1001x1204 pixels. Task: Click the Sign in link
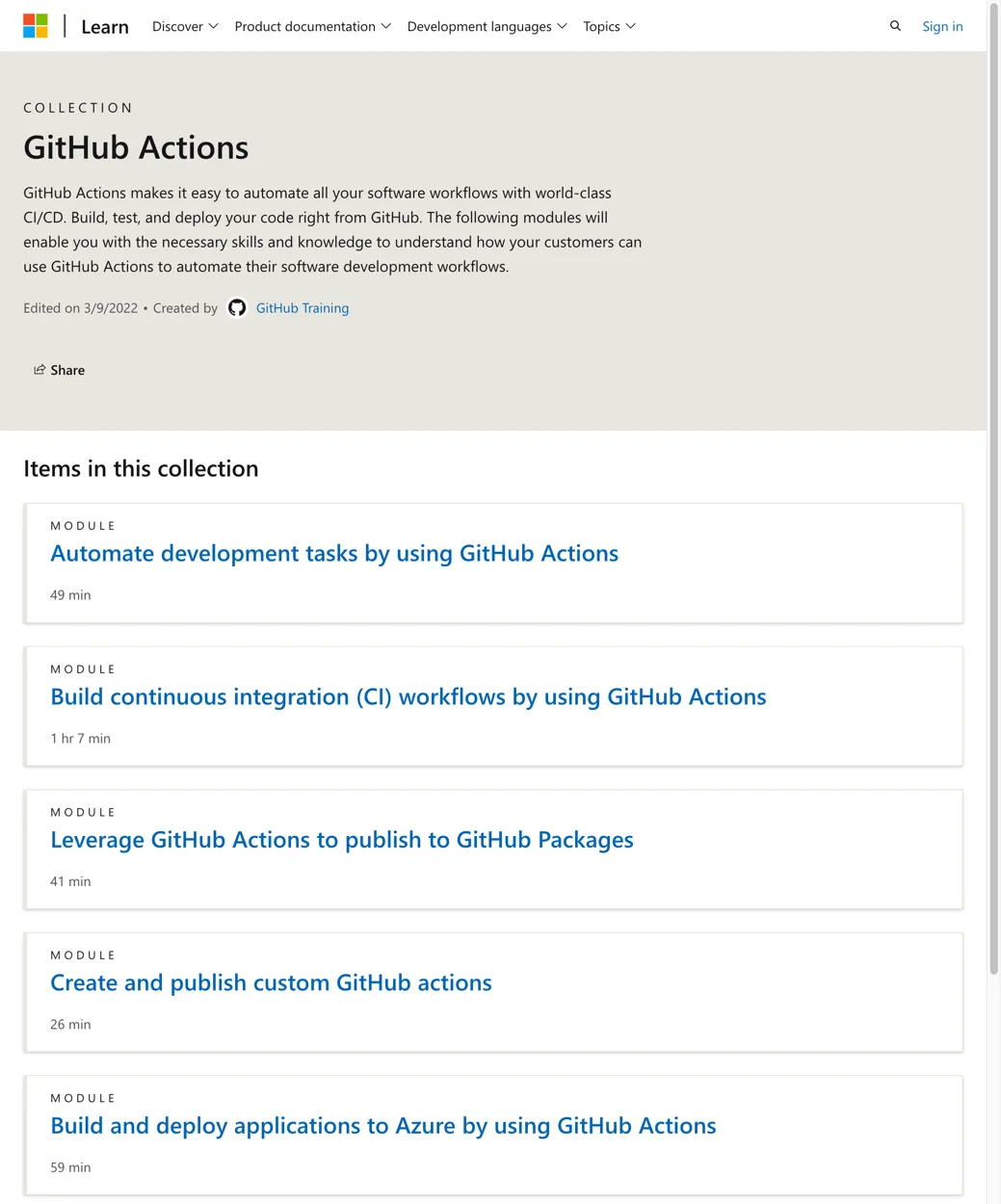[941, 26]
